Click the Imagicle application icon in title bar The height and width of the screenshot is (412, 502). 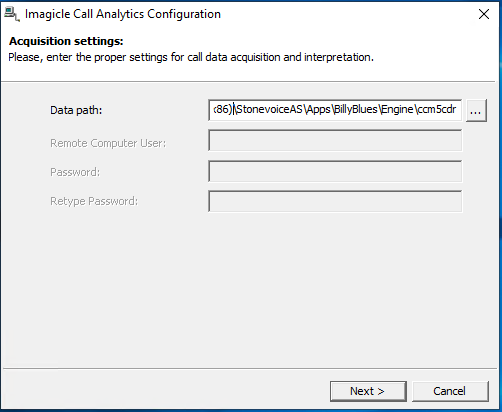[12, 14]
